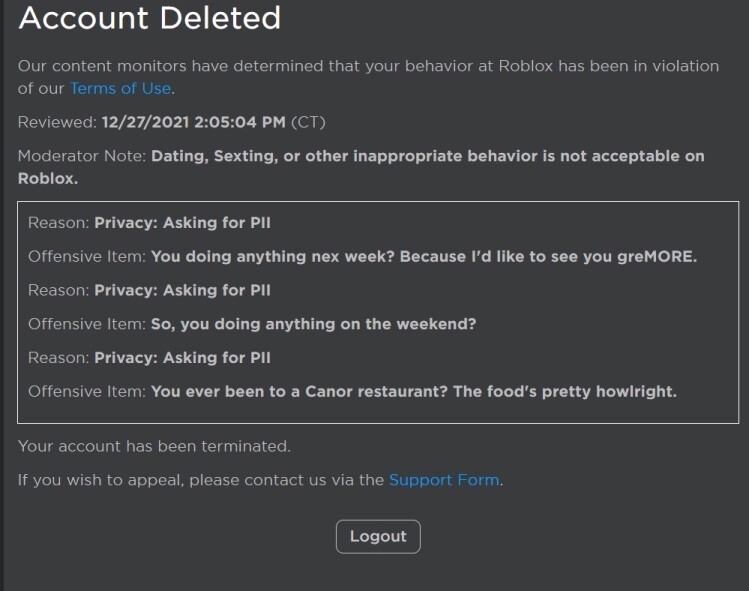This screenshot has height=591, width=749.
Task: Click the (CT) timezone label
Action: [x=308, y=123]
